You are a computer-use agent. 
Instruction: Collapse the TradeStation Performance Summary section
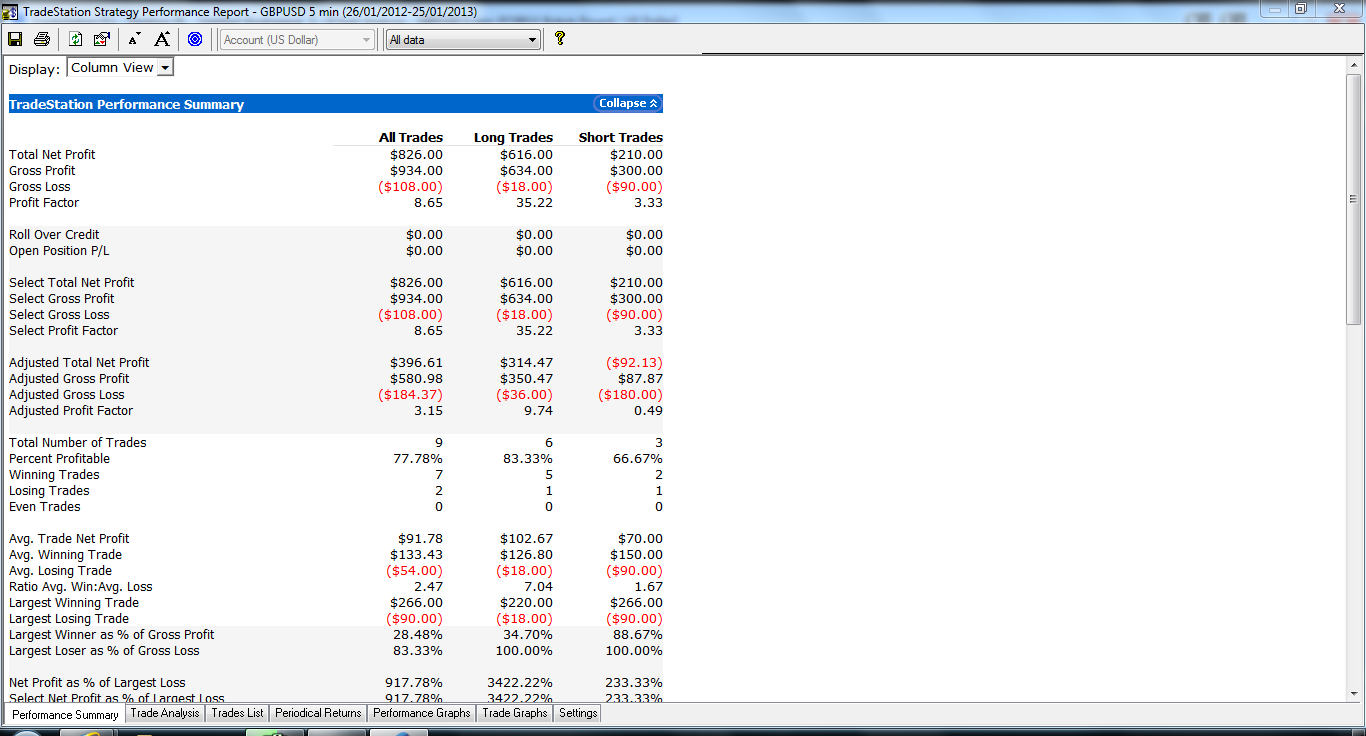point(628,103)
